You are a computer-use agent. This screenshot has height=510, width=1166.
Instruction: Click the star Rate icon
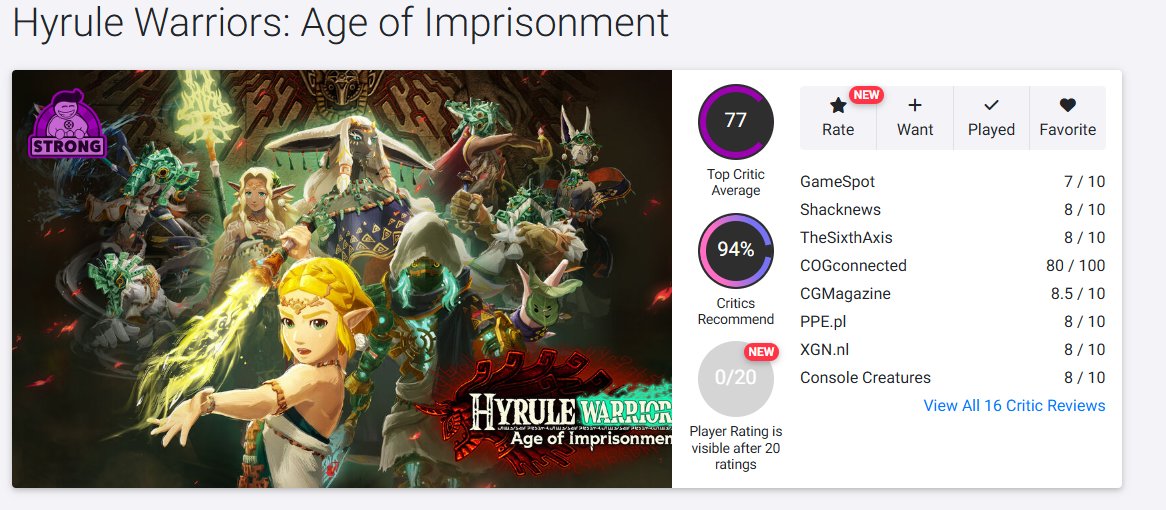(838, 106)
